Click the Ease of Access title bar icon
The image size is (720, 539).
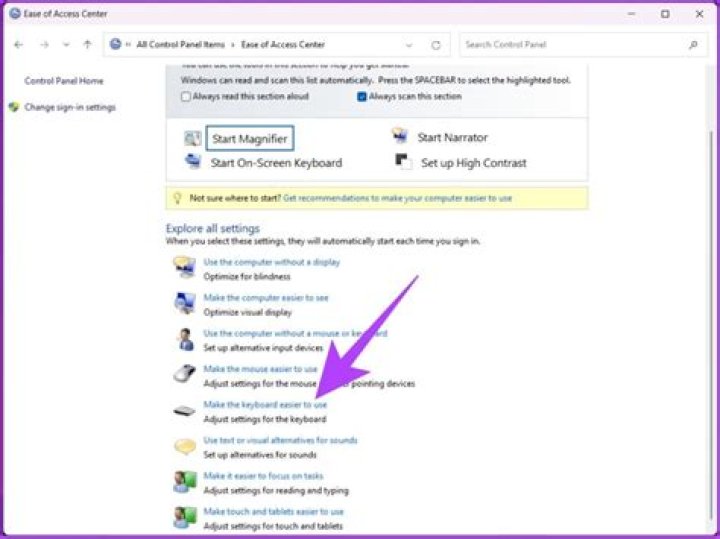coord(15,13)
